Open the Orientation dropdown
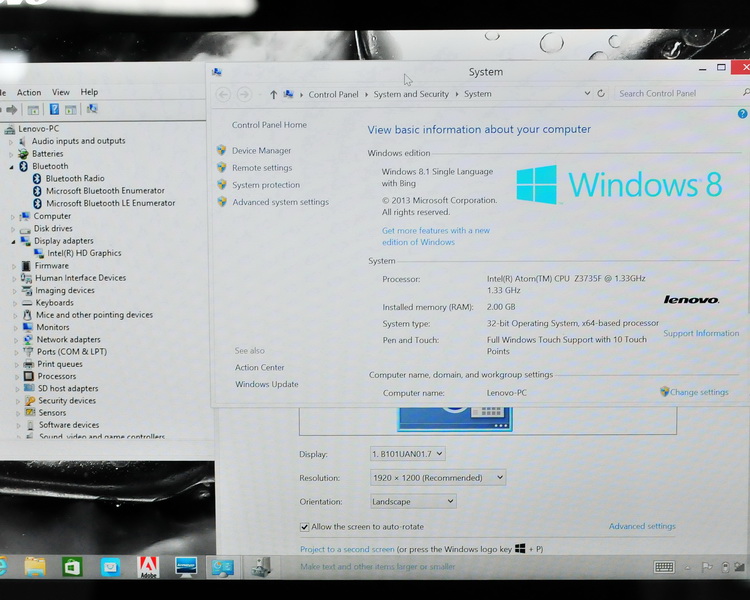Viewport: 750px width, 600px height. point(413,501)
